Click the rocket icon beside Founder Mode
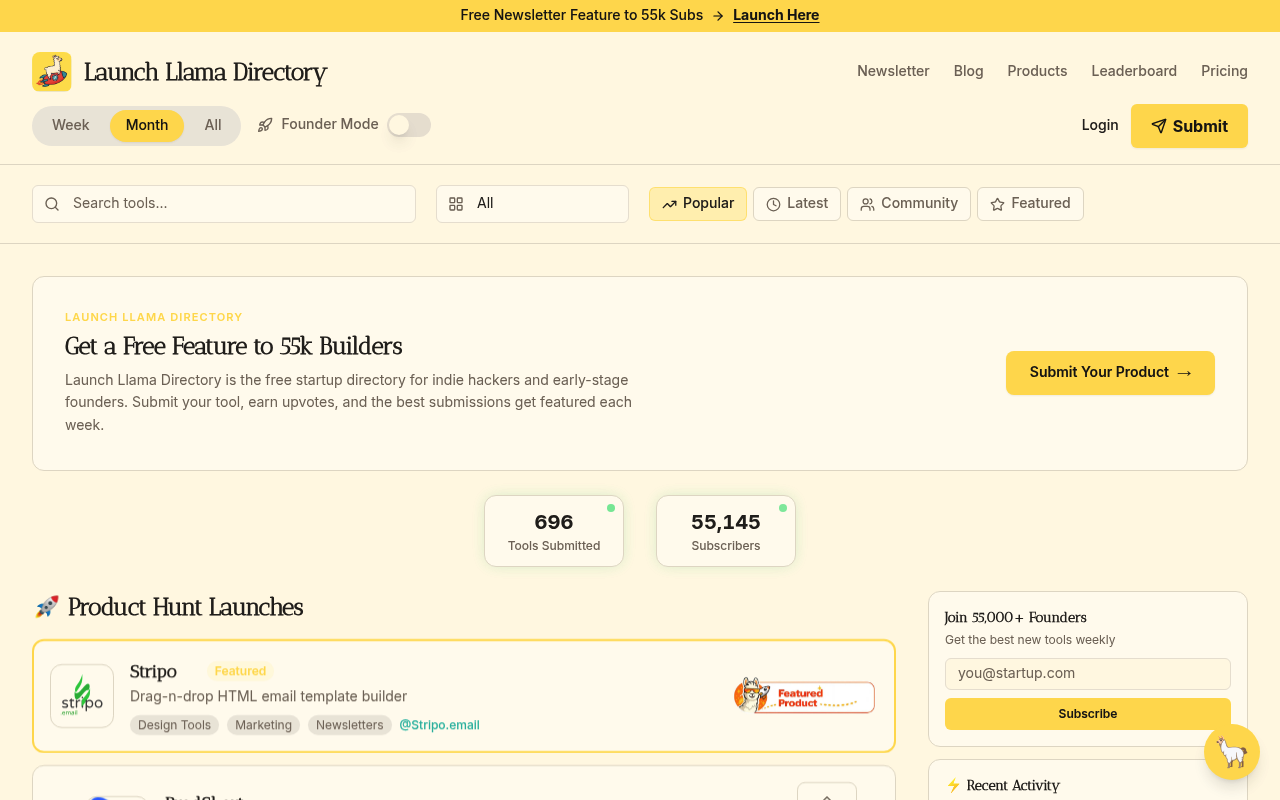The image size is (1280, 800). (265, 125)
